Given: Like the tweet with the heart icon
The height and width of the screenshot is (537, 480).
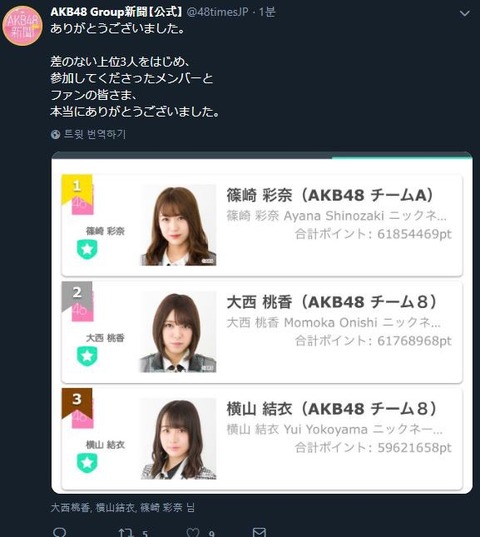Looking at the screenshot, I should (193, 532).
